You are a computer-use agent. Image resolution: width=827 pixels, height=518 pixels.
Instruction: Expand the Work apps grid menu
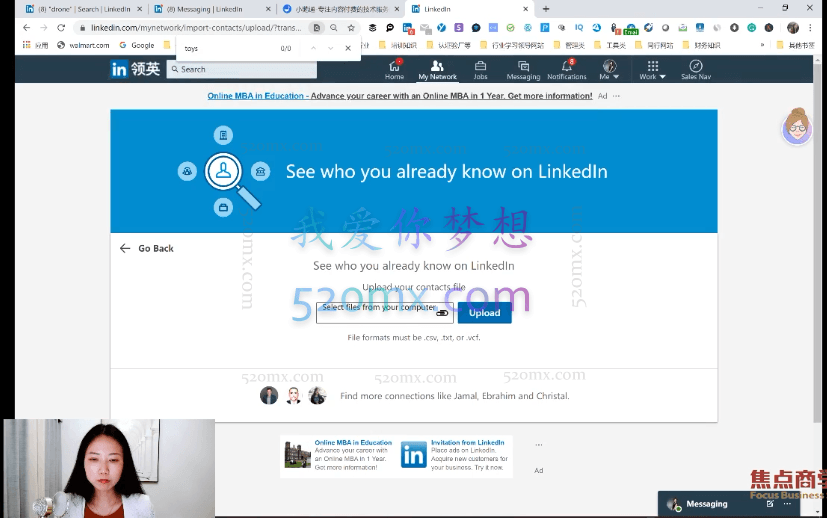tap(652, 70)
